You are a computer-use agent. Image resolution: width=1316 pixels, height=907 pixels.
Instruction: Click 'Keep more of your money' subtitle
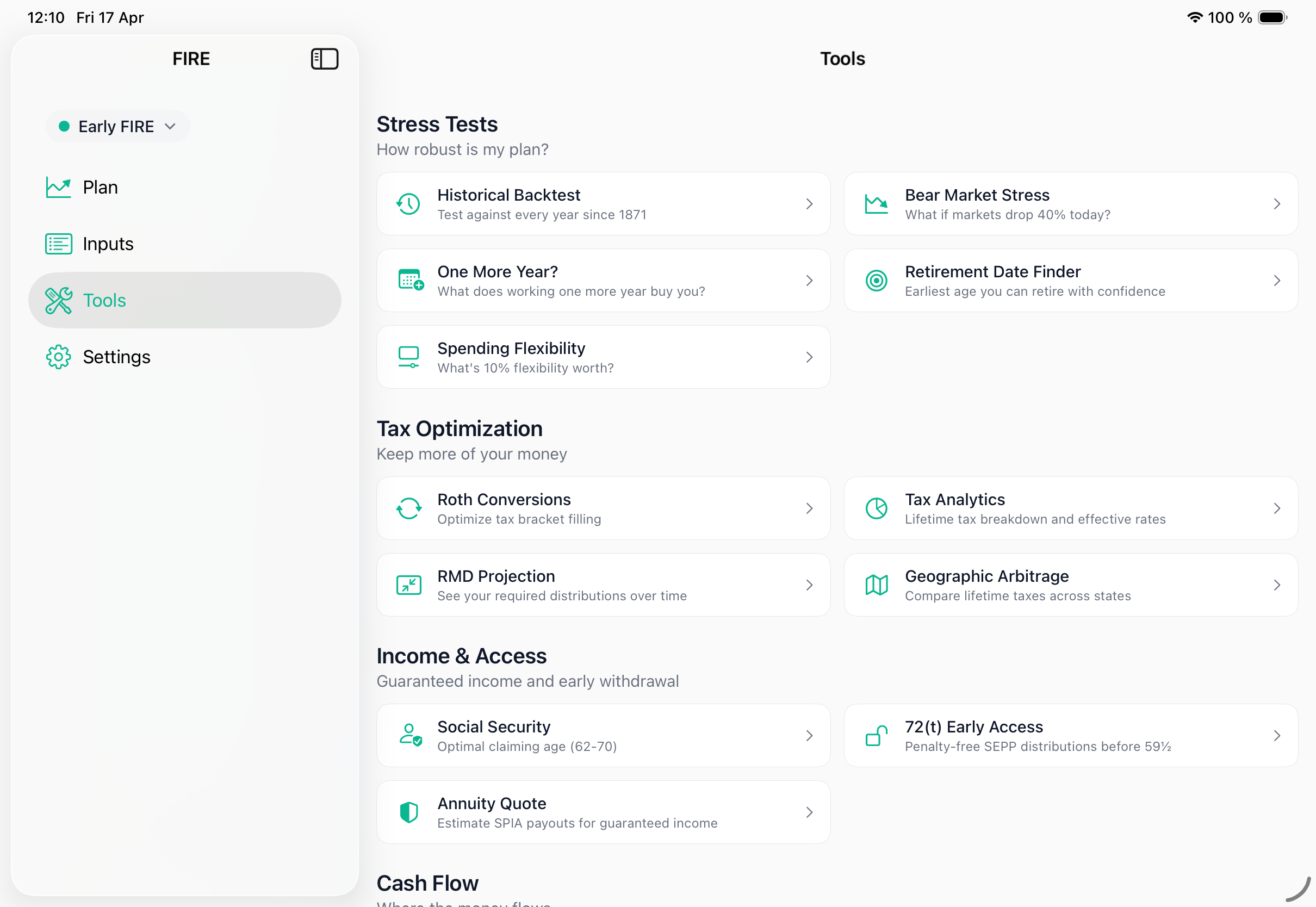(x=471, y=454)
